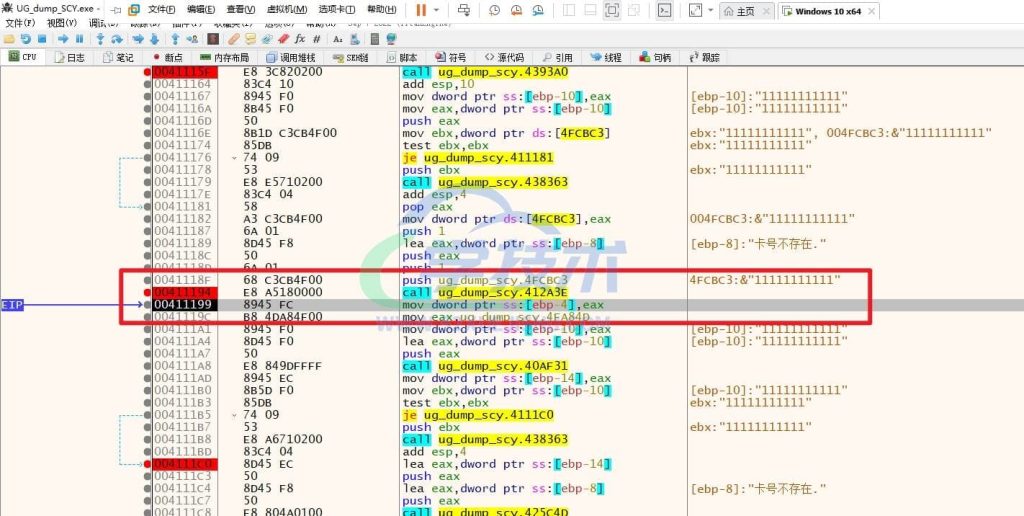
Task: Collapse jump marker at 00411176 row
Action: point(234,158)
